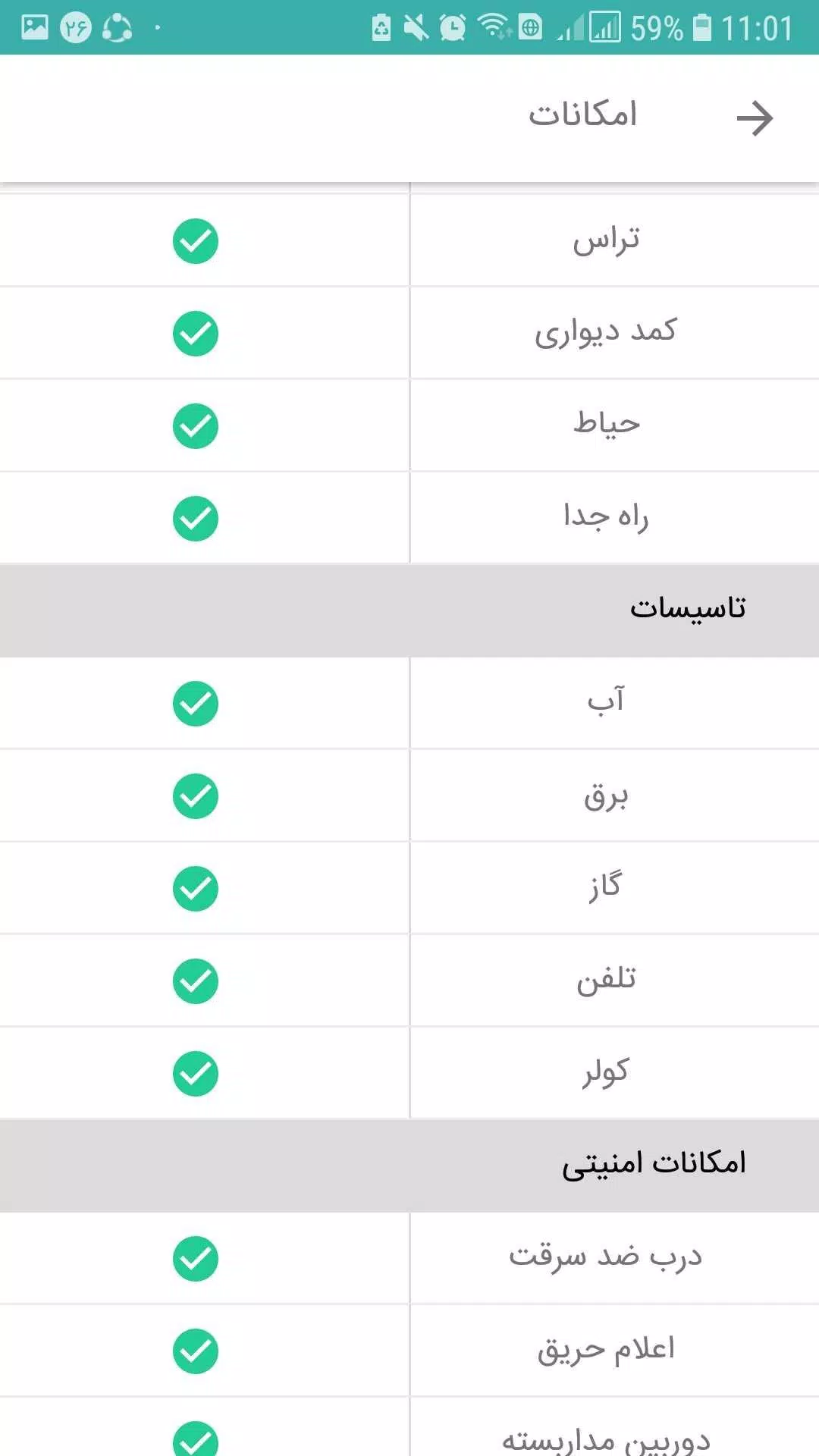819x1456 pixels.
Task: Select the امکانات امنیتی section header
Action: tap(409, 1166)
